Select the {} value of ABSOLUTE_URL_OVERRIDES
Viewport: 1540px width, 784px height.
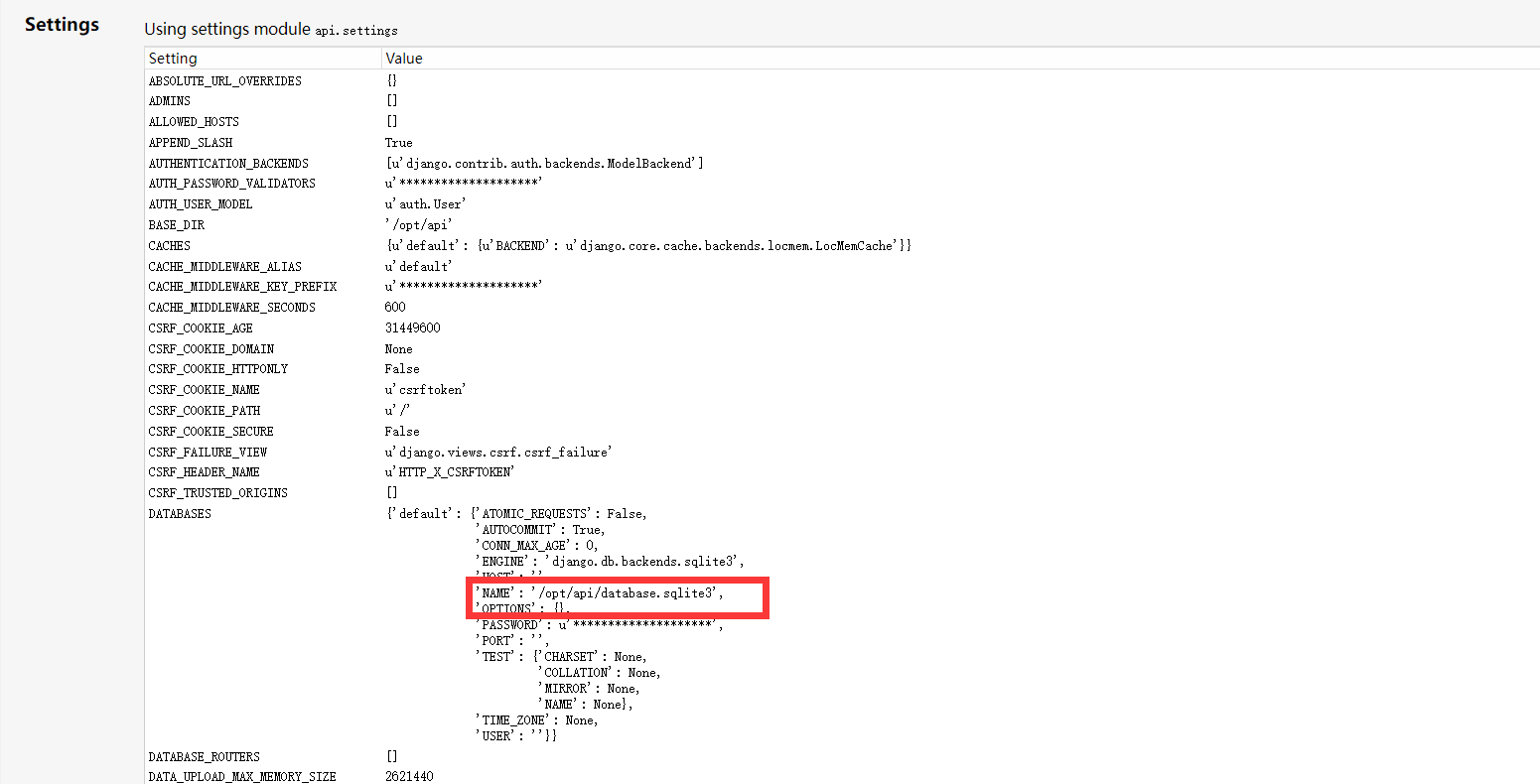(x=392, y=80)
